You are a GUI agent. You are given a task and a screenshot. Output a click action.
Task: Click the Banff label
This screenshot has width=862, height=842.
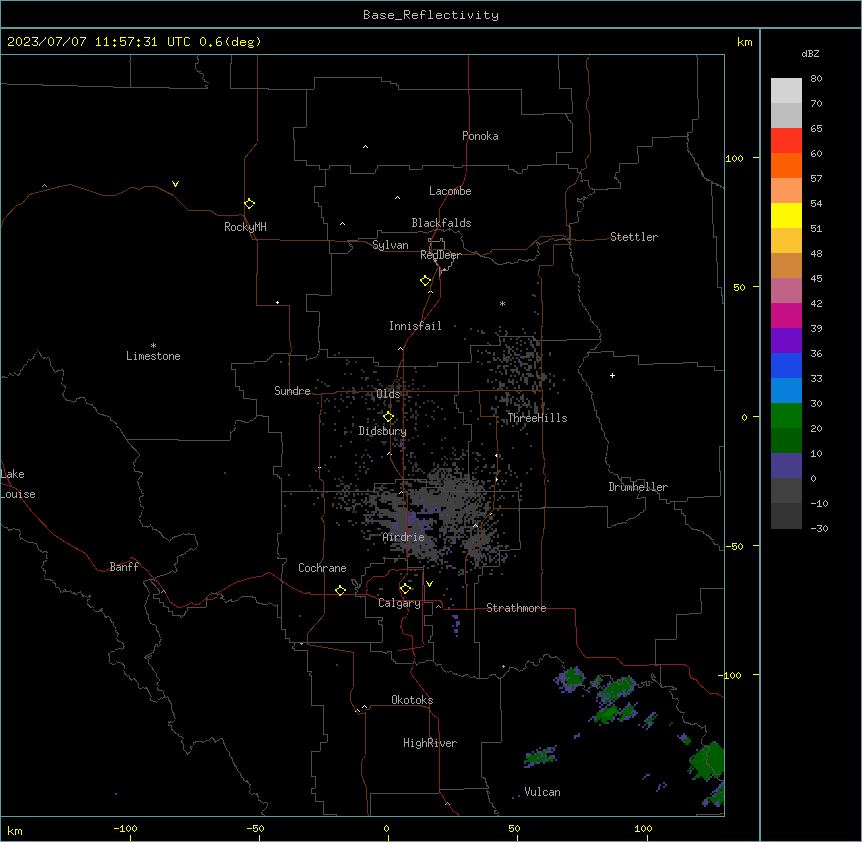click(124, 567)
